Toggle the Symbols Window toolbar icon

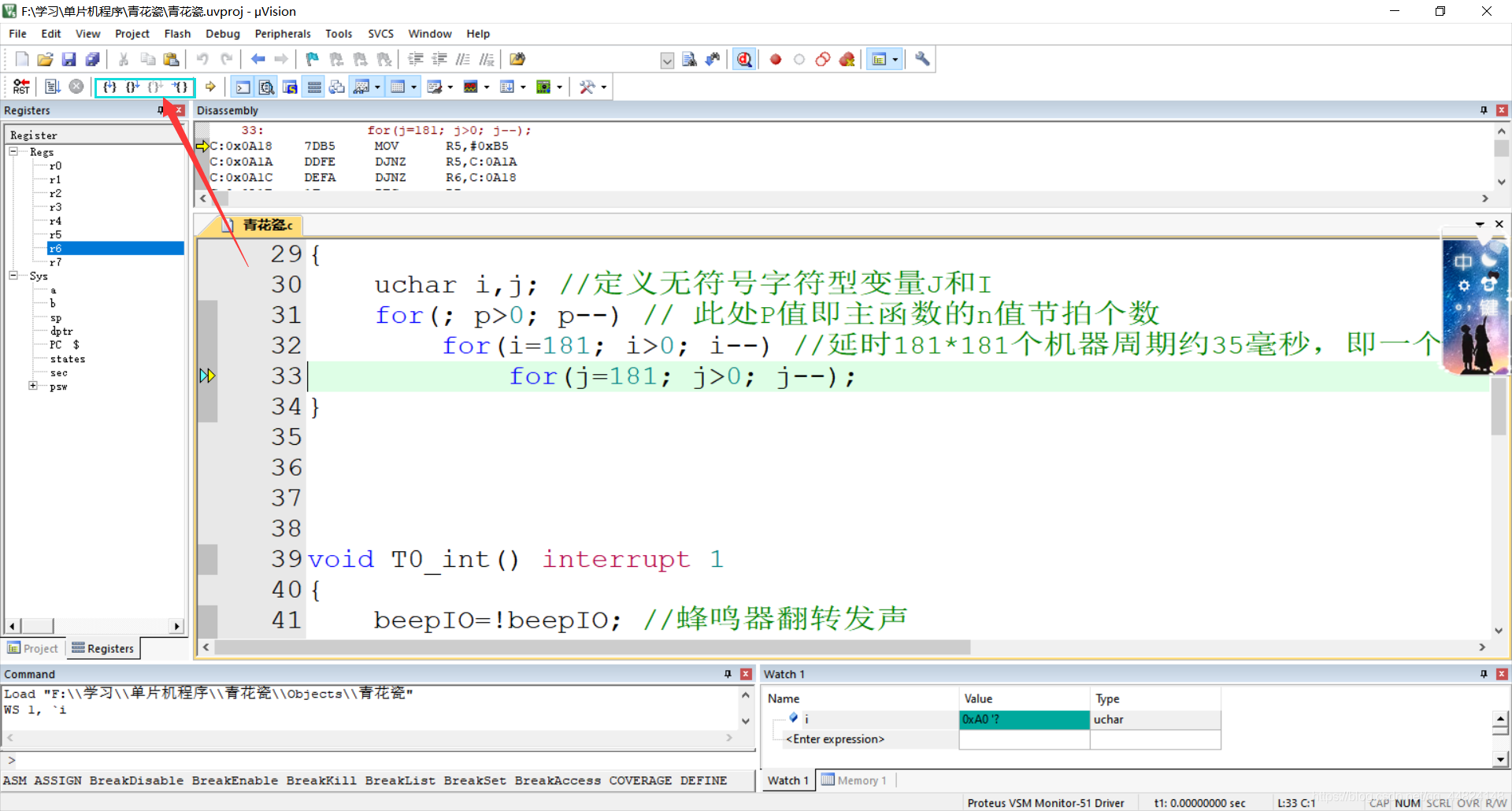point(291,87)
